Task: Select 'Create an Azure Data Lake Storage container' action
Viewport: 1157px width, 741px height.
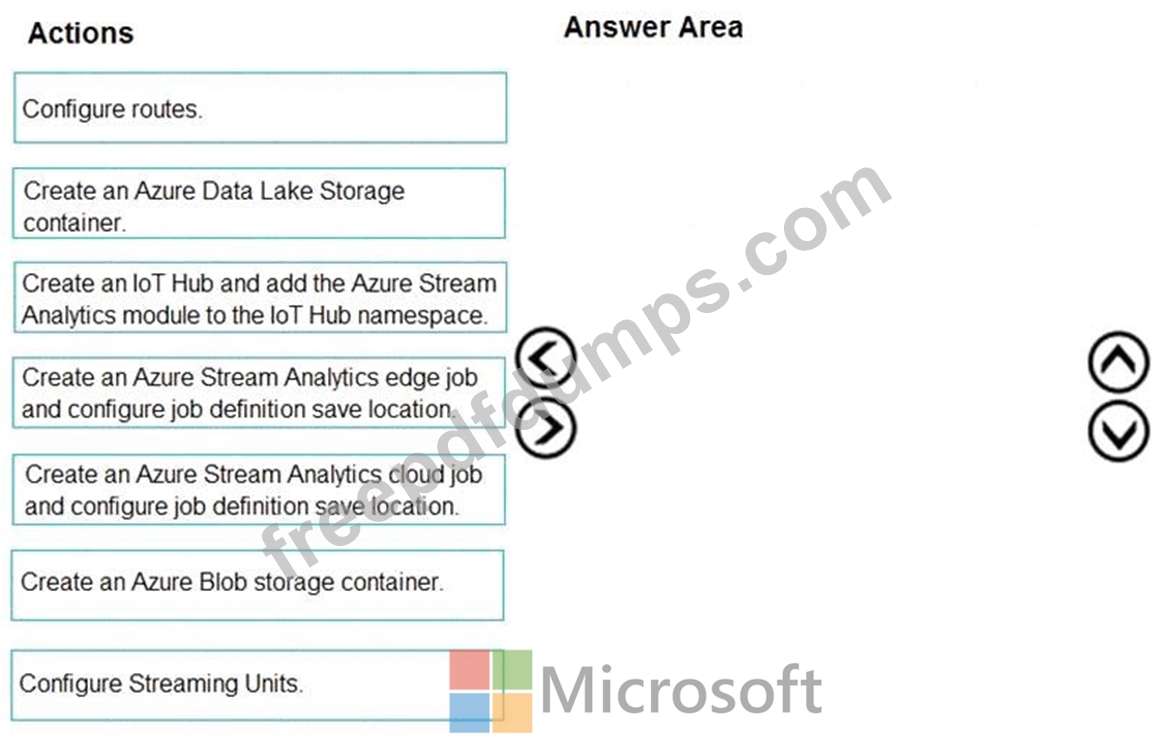Action: 259,204
